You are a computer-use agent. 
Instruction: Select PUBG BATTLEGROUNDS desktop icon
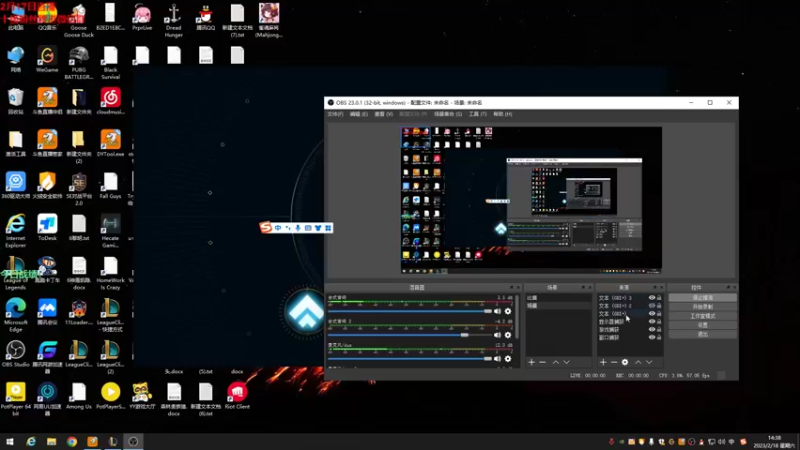tap(79, 63)
